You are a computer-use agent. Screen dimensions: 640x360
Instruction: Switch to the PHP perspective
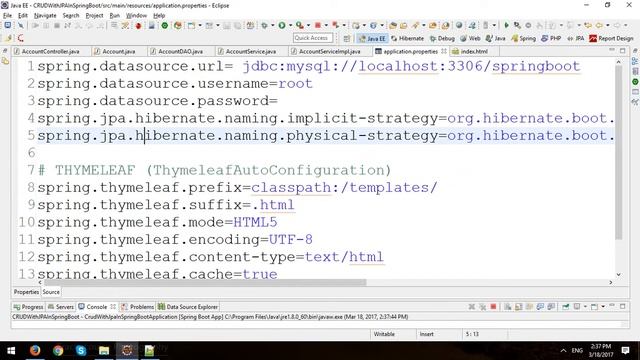click(551, 38)
